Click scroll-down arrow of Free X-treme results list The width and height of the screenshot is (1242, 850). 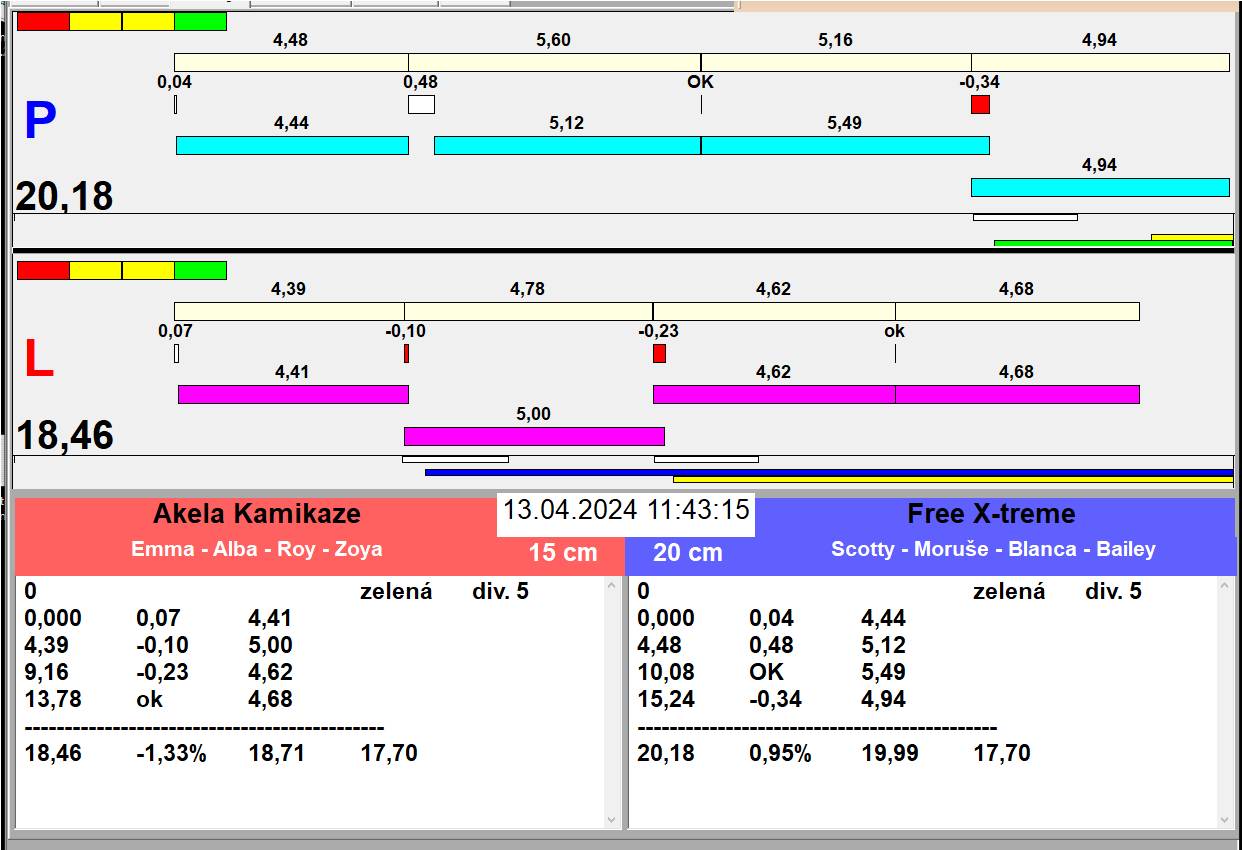tap(1225, 819)
